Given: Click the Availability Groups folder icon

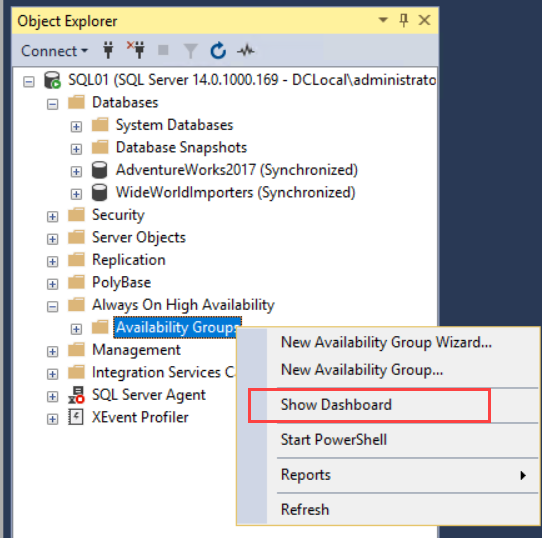Looking at the screenshot, I should 100,327.
